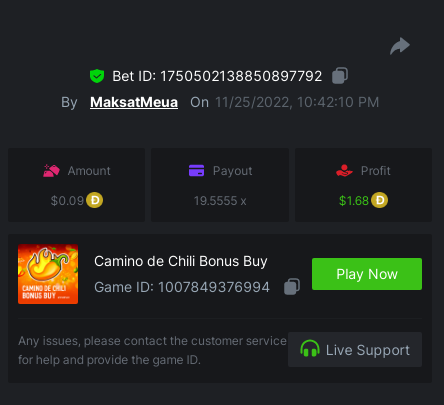Click the Camino de Chili game thumbnail
Viewport: 444px width, 405px height.
(x=48, y=274)
